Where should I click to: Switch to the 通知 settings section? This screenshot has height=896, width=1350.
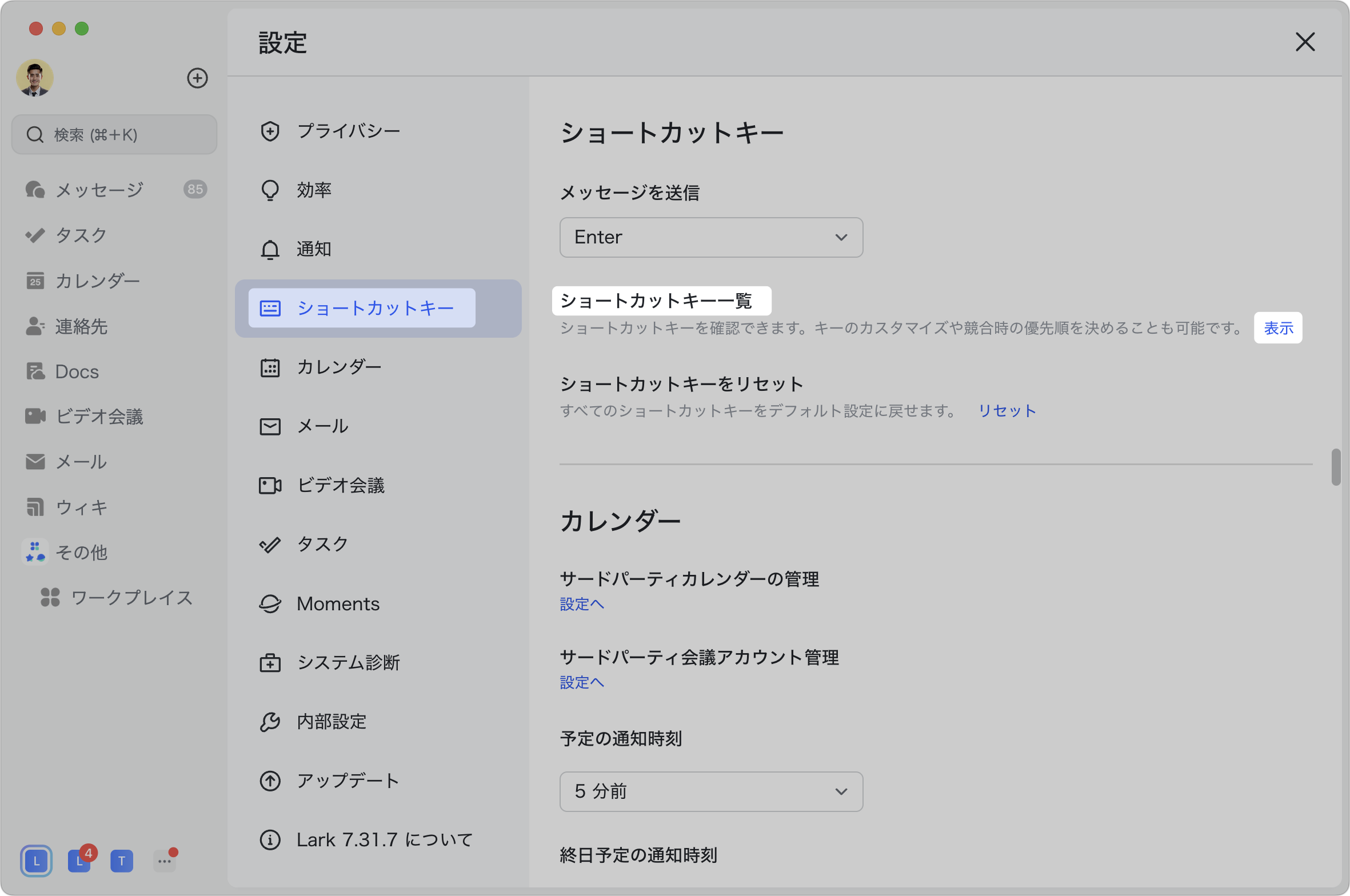[x=313, y=249]
